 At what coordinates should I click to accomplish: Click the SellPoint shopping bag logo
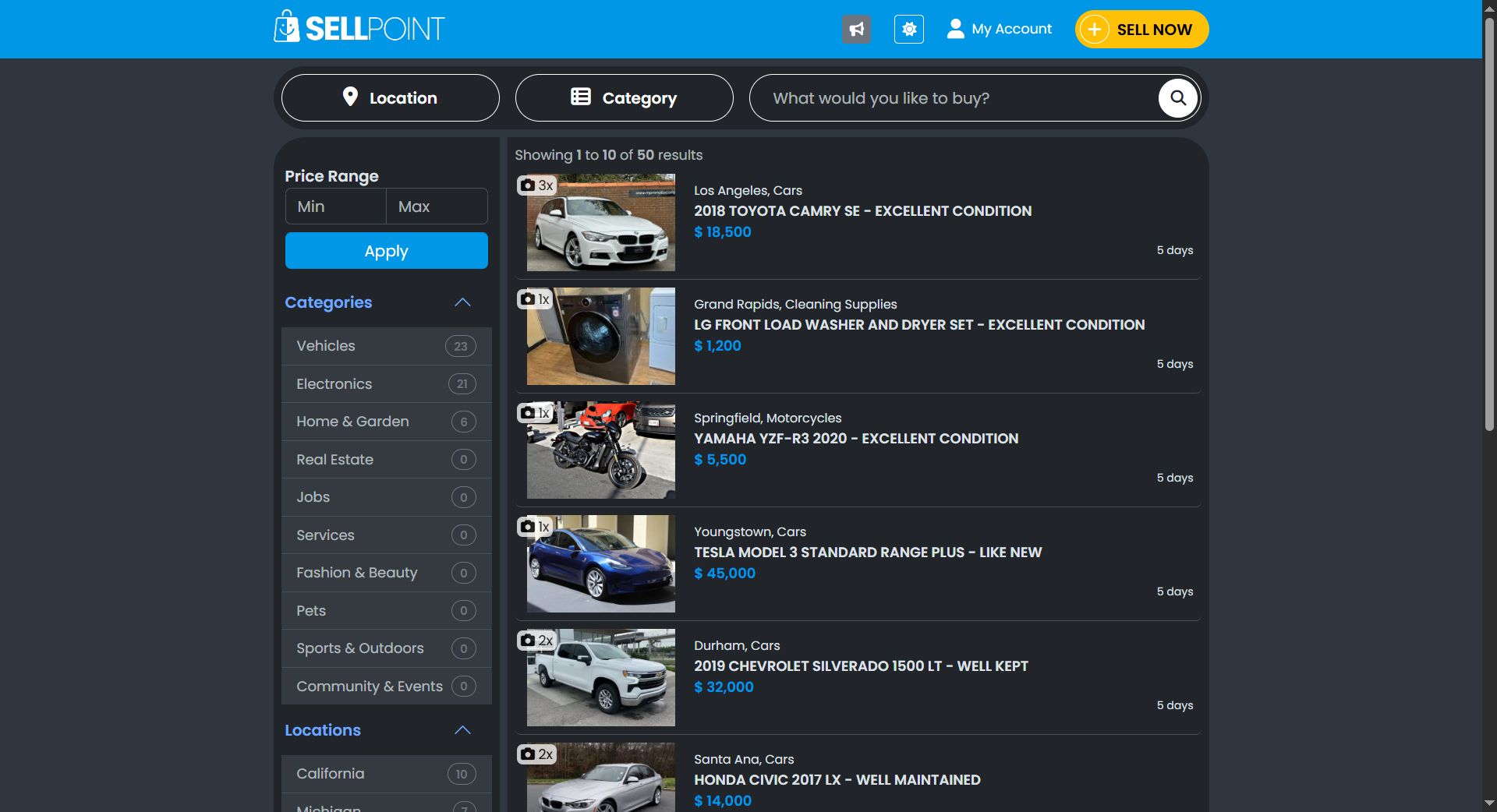[287, 27]
